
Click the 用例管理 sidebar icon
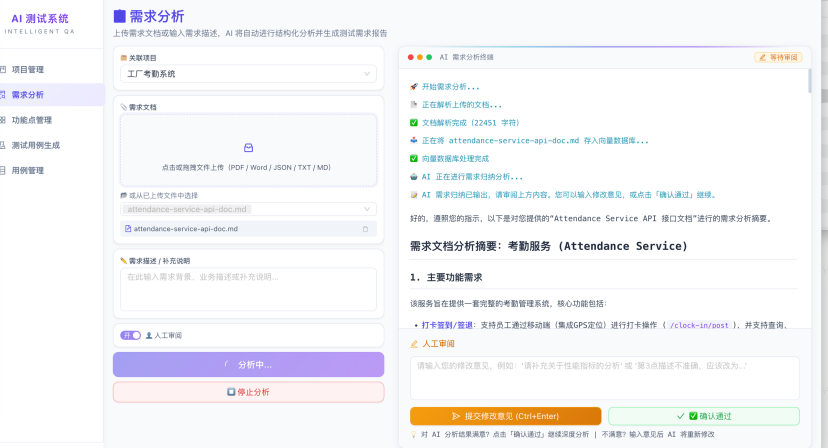[x=3, y=171]
